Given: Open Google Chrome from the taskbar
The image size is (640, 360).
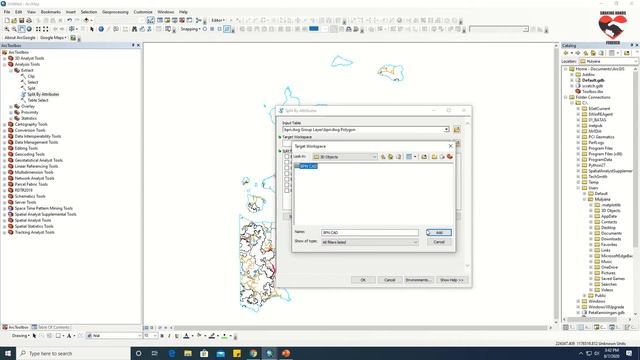Looking at the screenshot, I should [253, 353].
